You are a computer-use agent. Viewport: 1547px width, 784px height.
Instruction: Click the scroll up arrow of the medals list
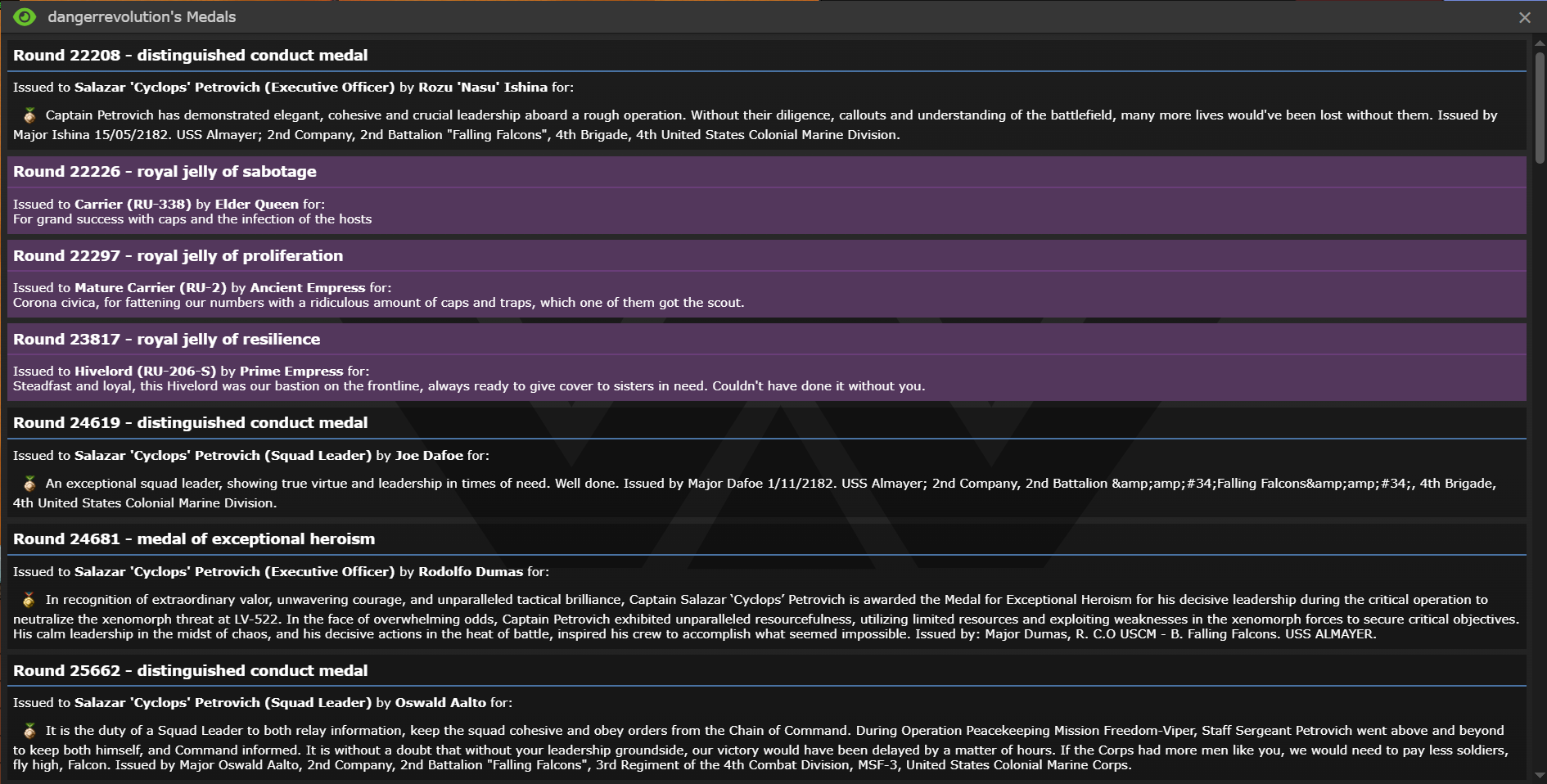[x=1540, y=42]
